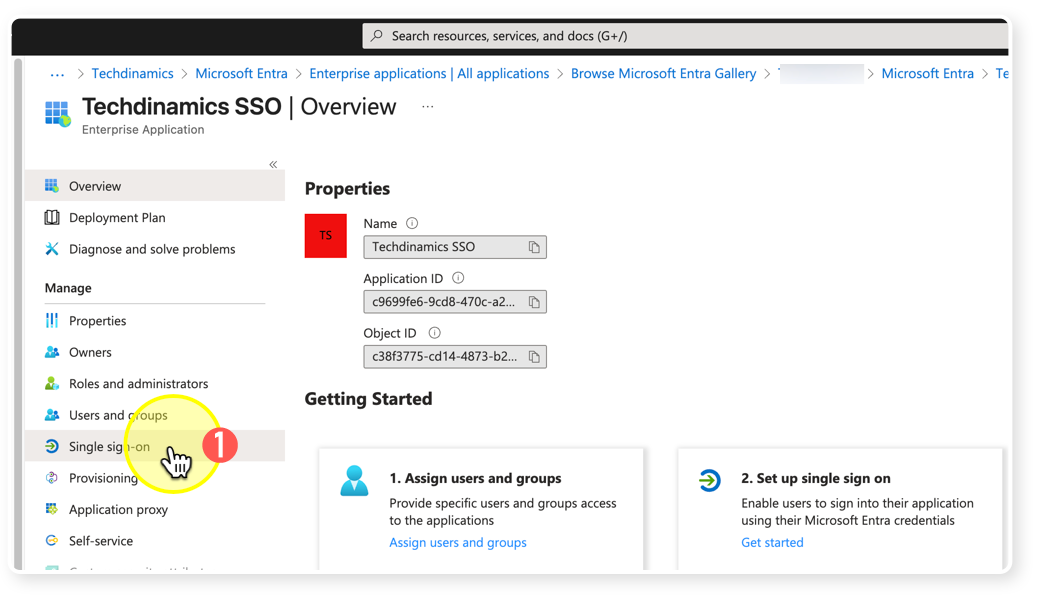The height and width of the screenshot is (611, 1046).
Task: Click the Properties bars icon
Action: 51,320
